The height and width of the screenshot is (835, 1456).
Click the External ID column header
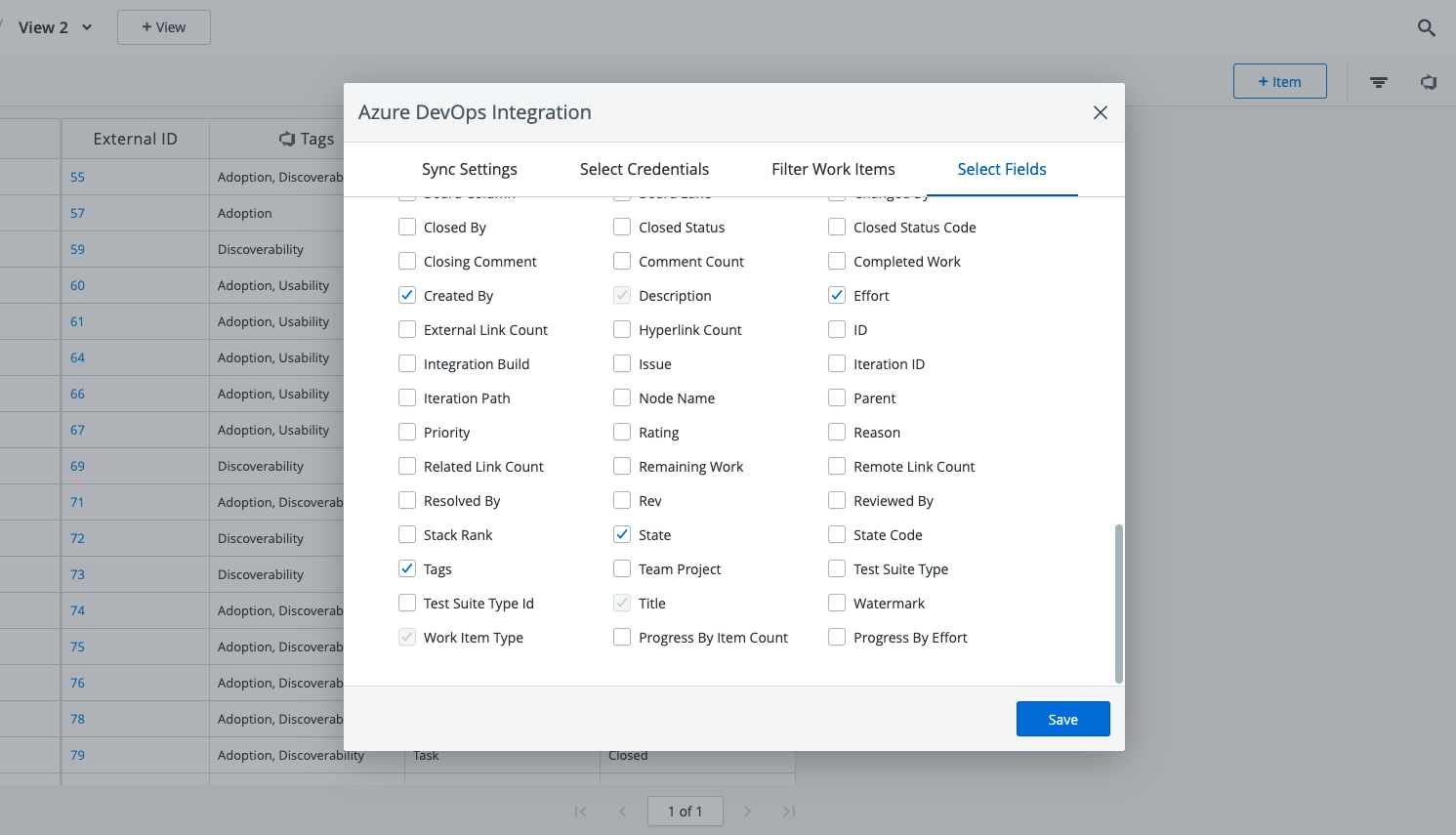pyautogui.click(x=136, y=139)
